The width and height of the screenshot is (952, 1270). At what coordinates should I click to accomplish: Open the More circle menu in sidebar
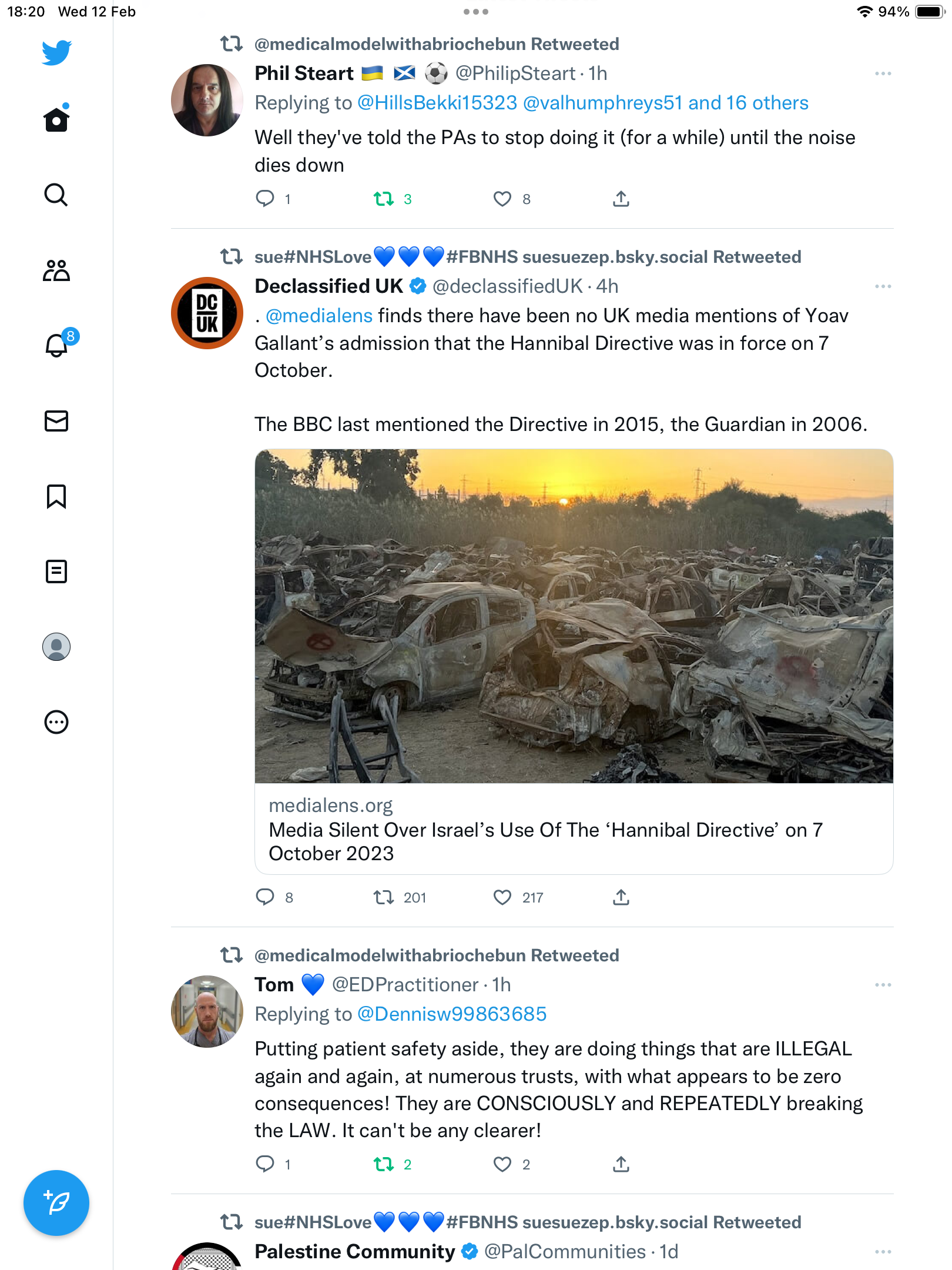[56, 722]
